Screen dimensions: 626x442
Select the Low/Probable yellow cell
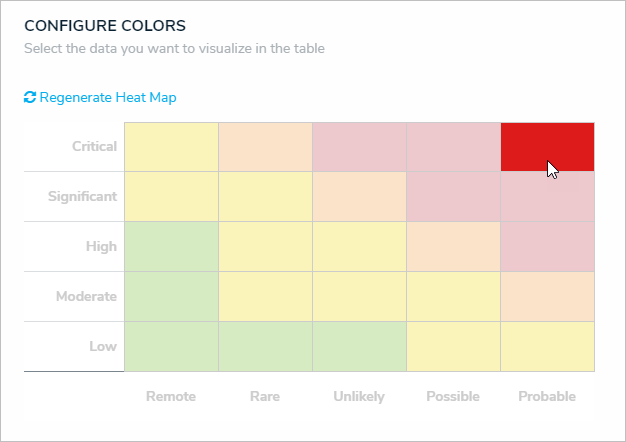coord(547,346)
